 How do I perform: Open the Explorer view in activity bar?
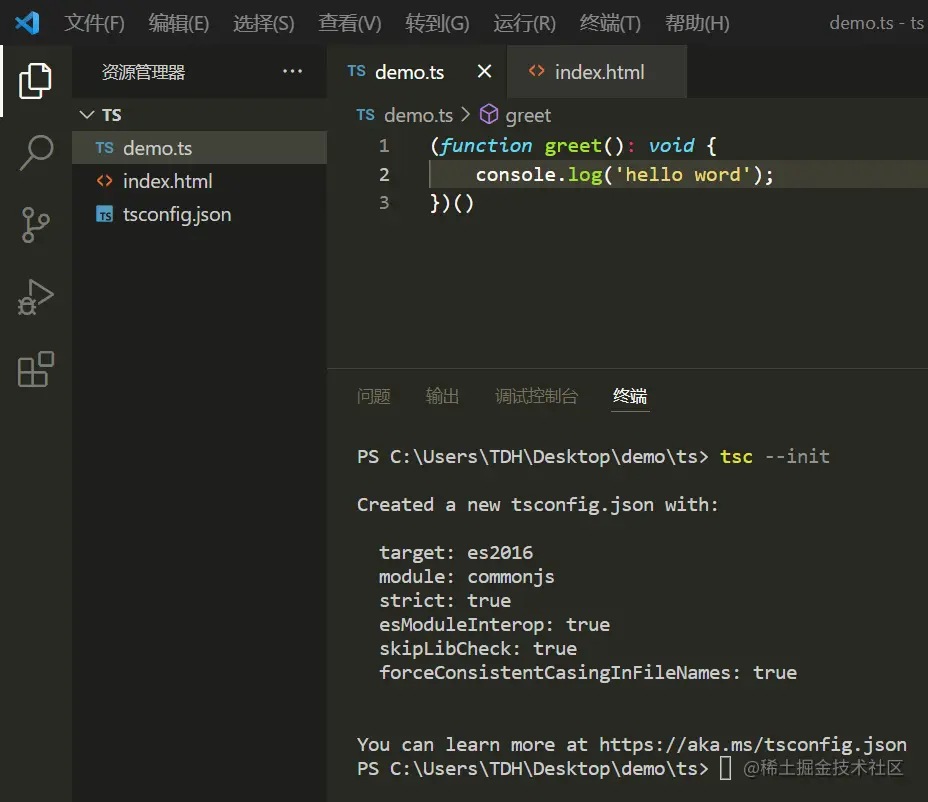point(35,81)
